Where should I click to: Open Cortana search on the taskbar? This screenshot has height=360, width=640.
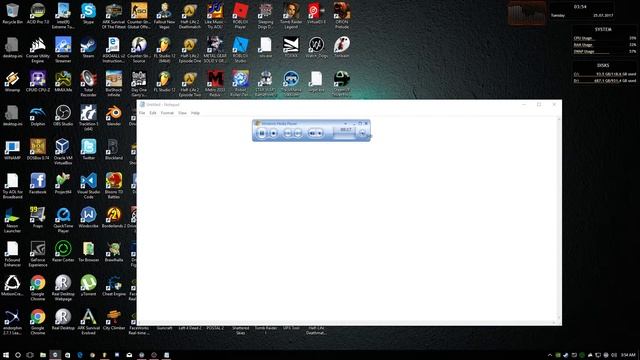18,355
